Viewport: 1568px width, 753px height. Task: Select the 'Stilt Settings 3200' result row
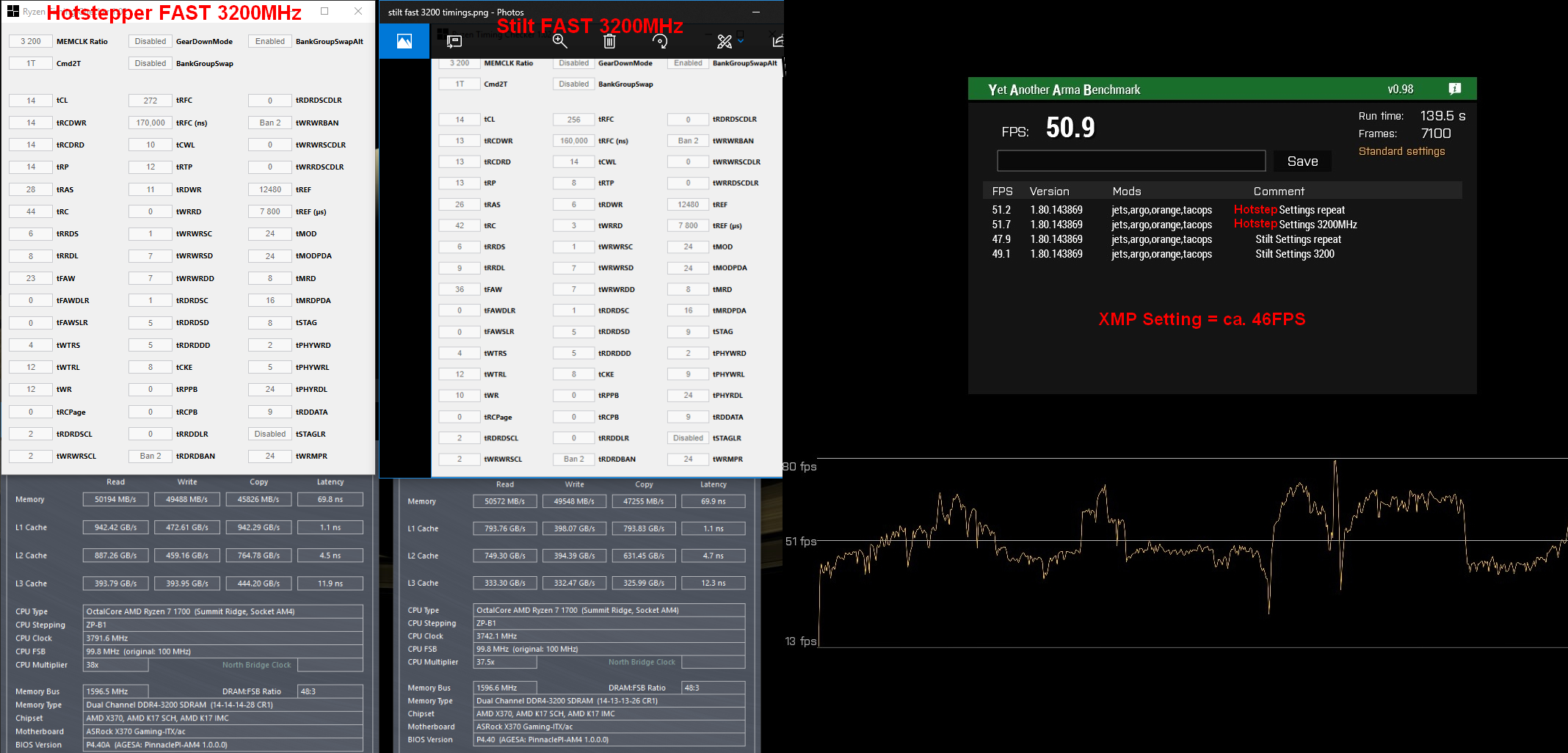click(1222, 254)
